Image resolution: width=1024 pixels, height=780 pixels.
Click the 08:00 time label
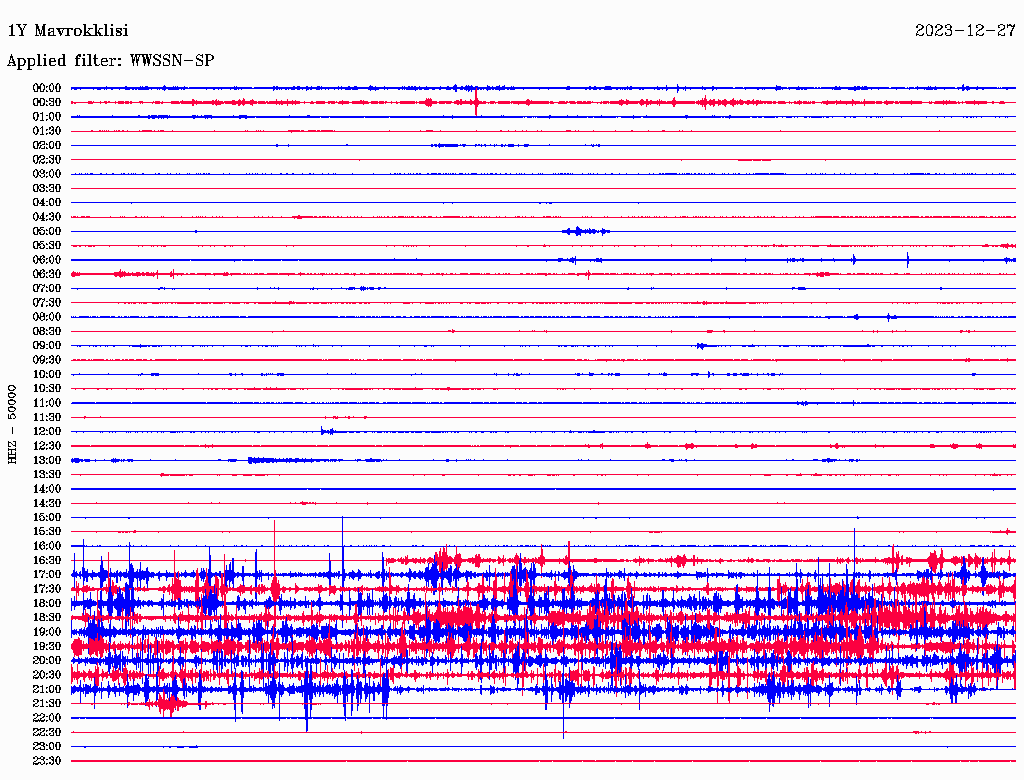coord(47,317)
